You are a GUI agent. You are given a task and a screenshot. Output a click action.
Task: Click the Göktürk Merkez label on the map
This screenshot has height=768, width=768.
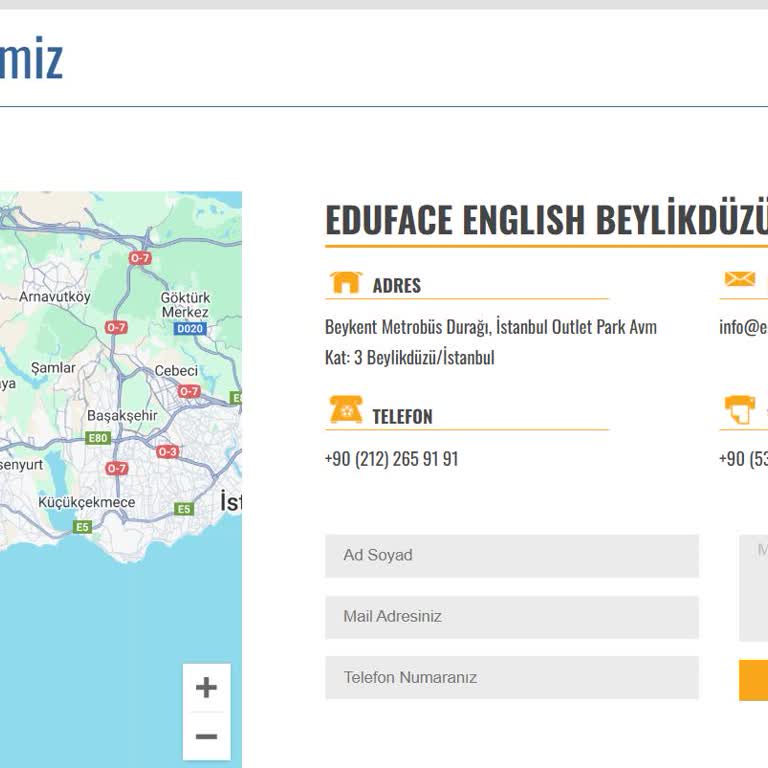(185, 305)
